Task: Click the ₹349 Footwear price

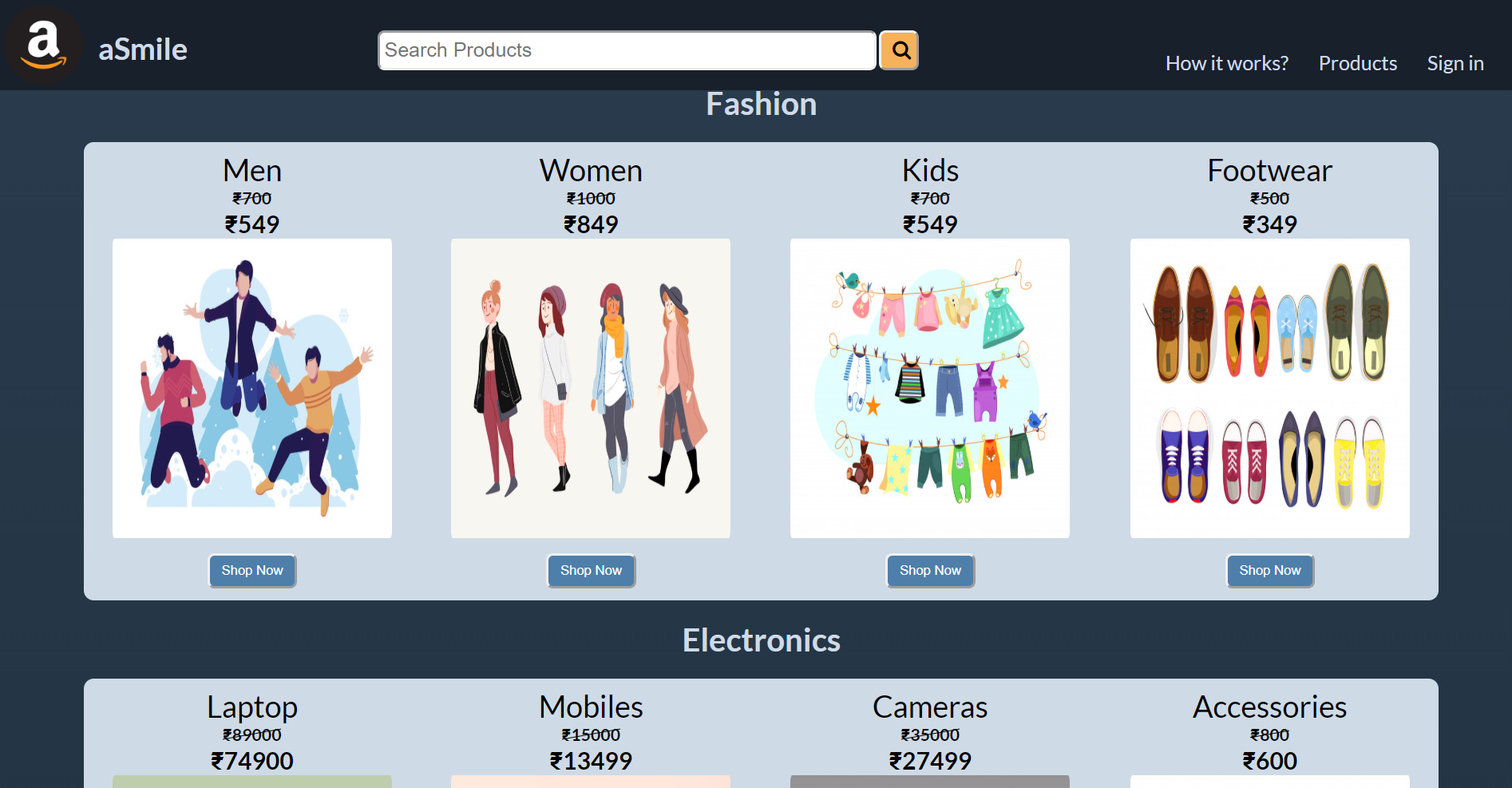Action: point(1270,224)
